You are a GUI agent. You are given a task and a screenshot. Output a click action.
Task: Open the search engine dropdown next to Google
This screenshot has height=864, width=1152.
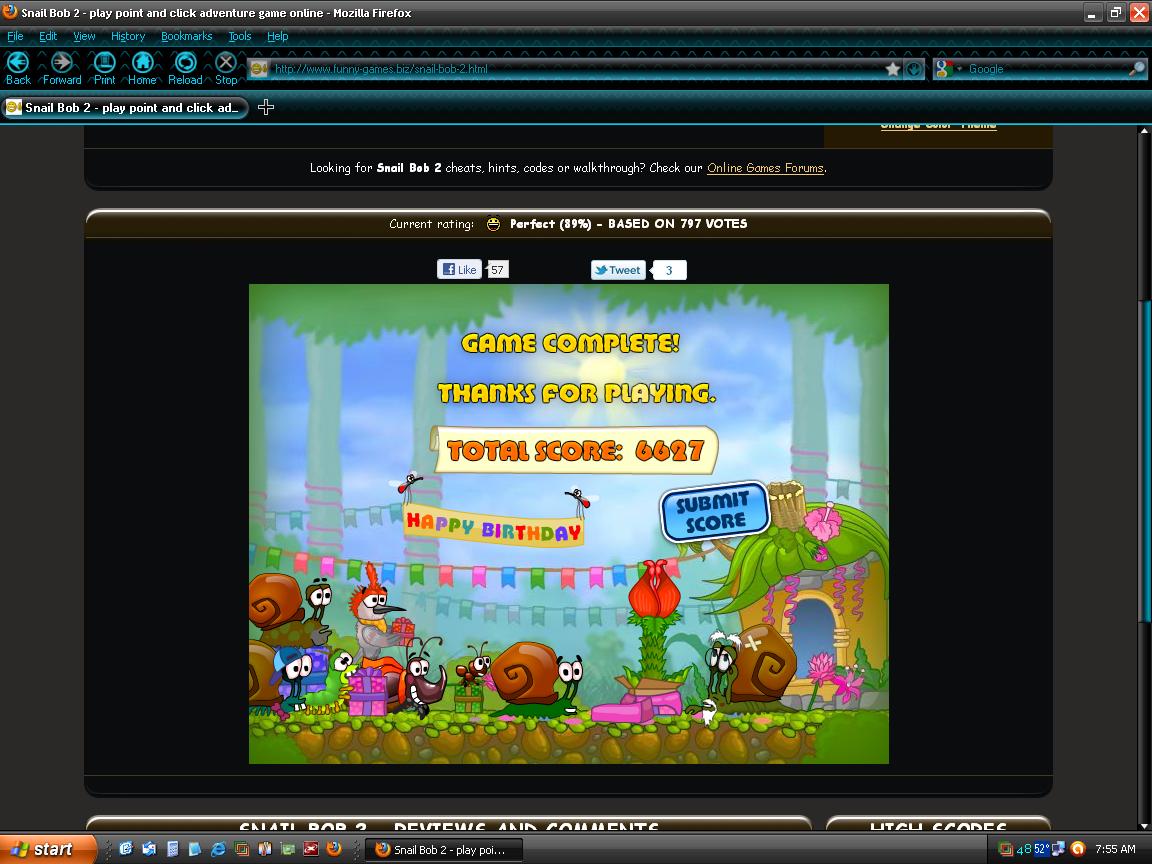(x=960, y=69)
